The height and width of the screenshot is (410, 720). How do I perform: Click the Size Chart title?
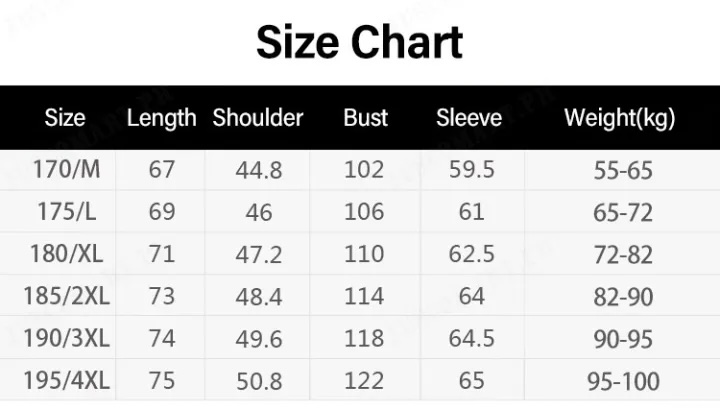pyautogui.click(x=359, y=42)
